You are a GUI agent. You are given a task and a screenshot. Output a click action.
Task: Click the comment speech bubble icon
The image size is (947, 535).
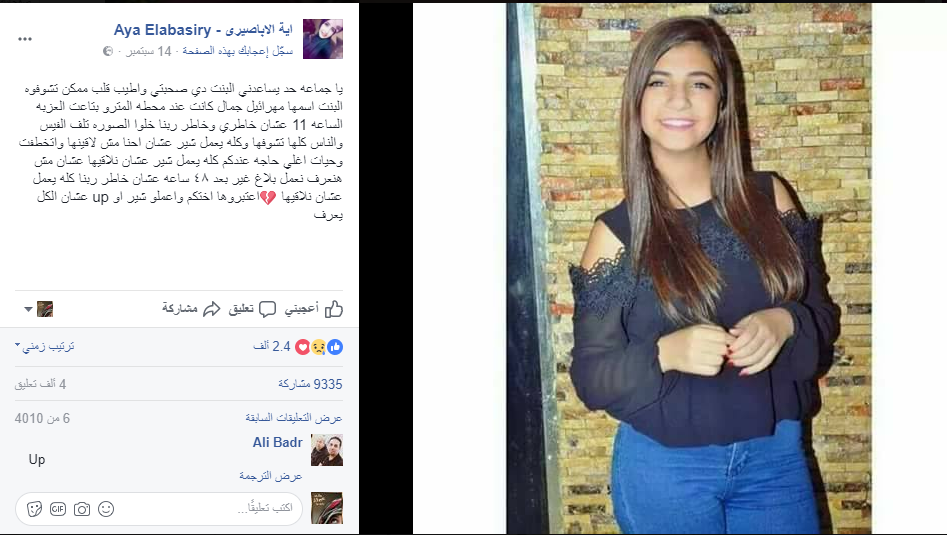pos(267,309)
